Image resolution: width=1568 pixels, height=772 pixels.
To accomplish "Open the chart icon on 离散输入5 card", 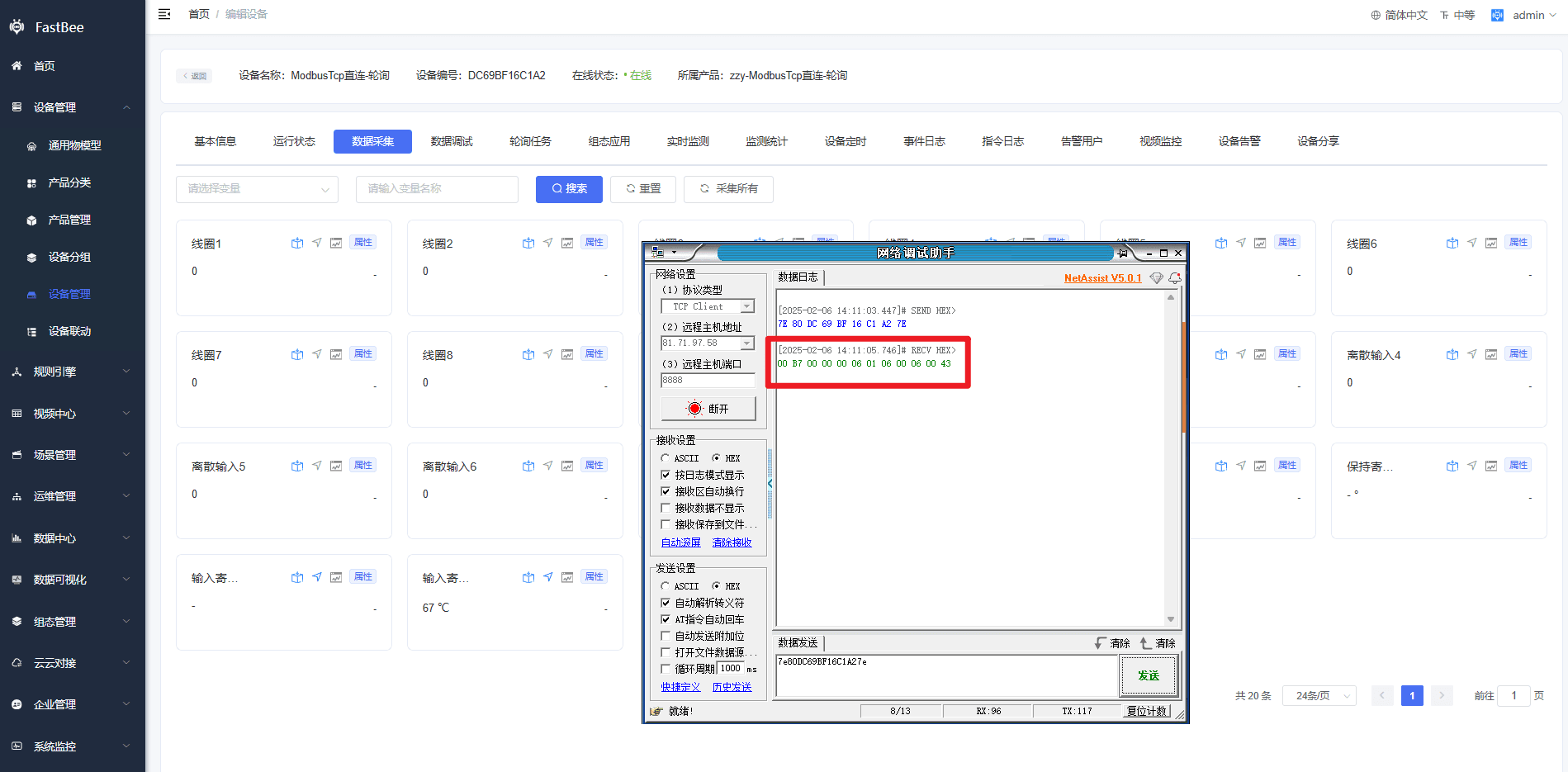I will coord(336,466).
